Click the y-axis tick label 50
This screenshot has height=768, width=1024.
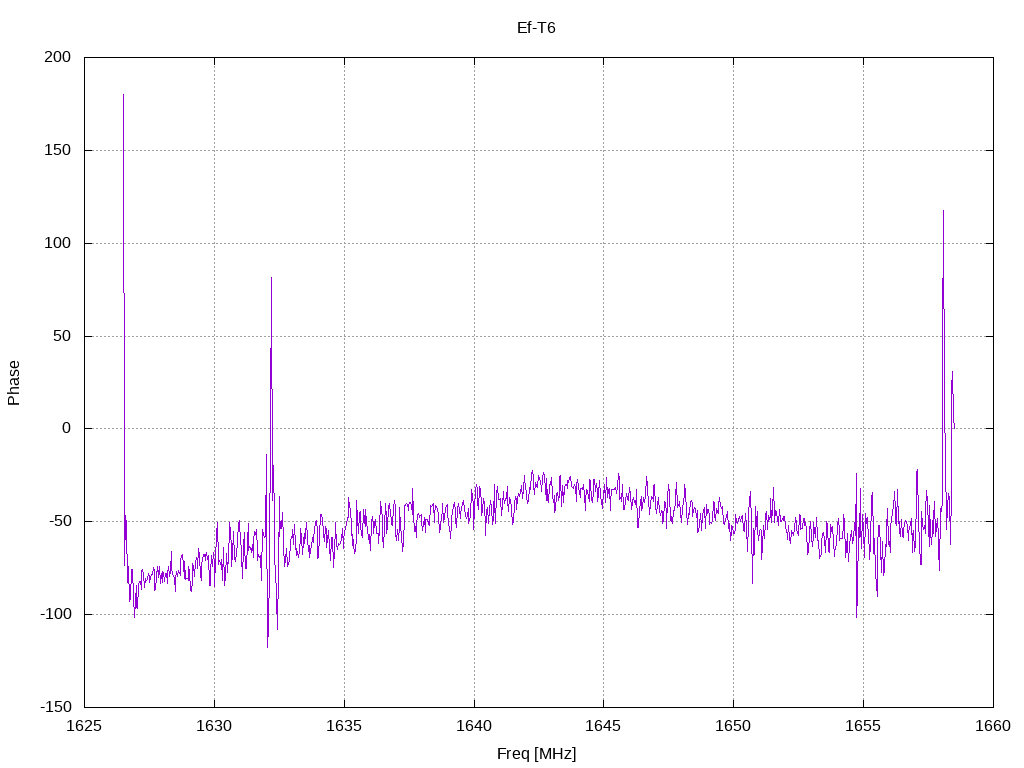(62, 336)
